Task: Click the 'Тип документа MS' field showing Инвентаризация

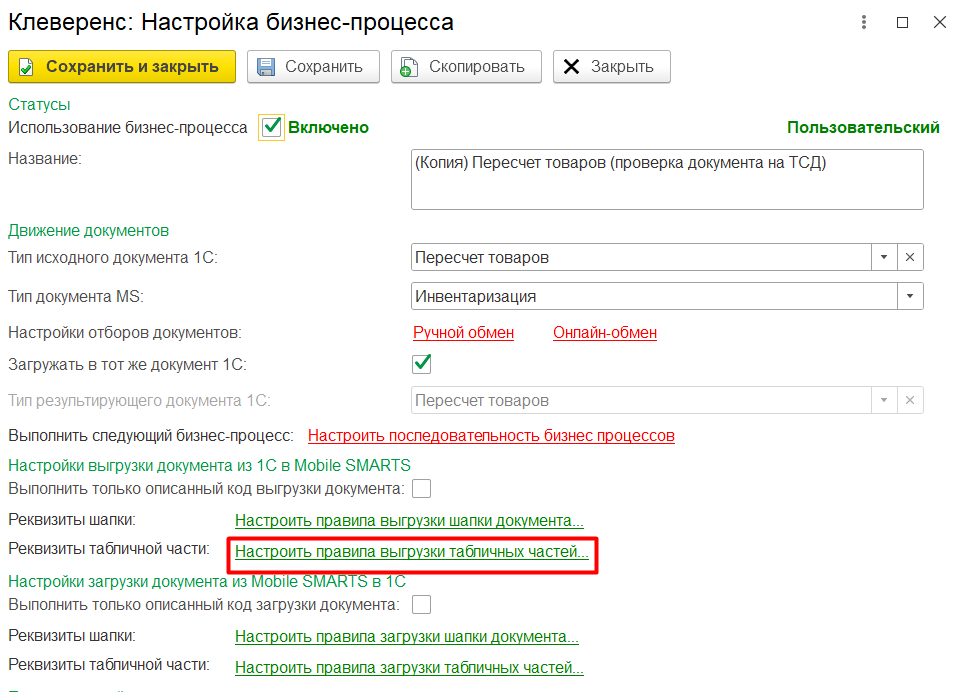Action: [x=654, y=297]
